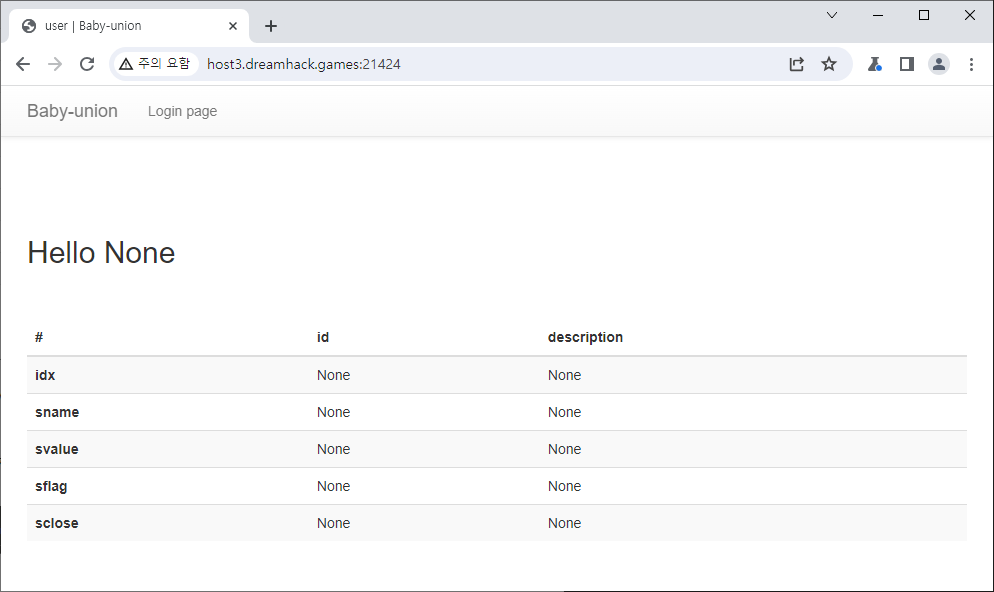Viewport: 994px width, 592px height.
Task: Click the Baby-union brand link
Action: (x=72, y=111)
